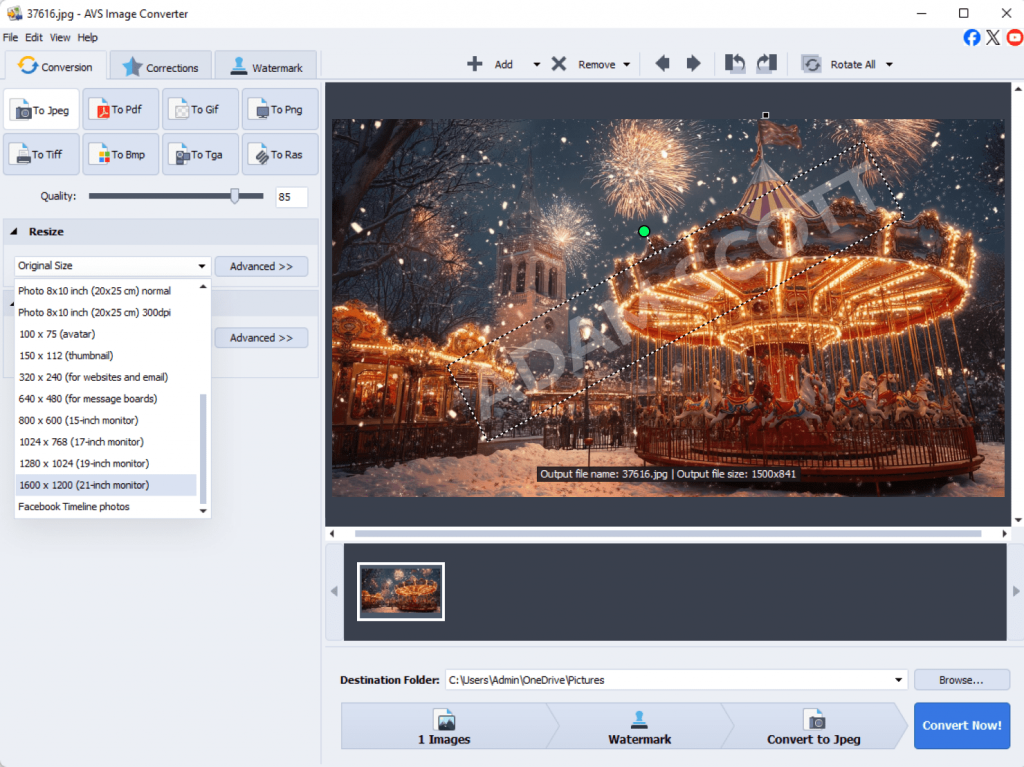Image resolution: width=1024 pixels, height=767 pixels.
Task: Pick the To Tiff conversion format
Action: 40,155
